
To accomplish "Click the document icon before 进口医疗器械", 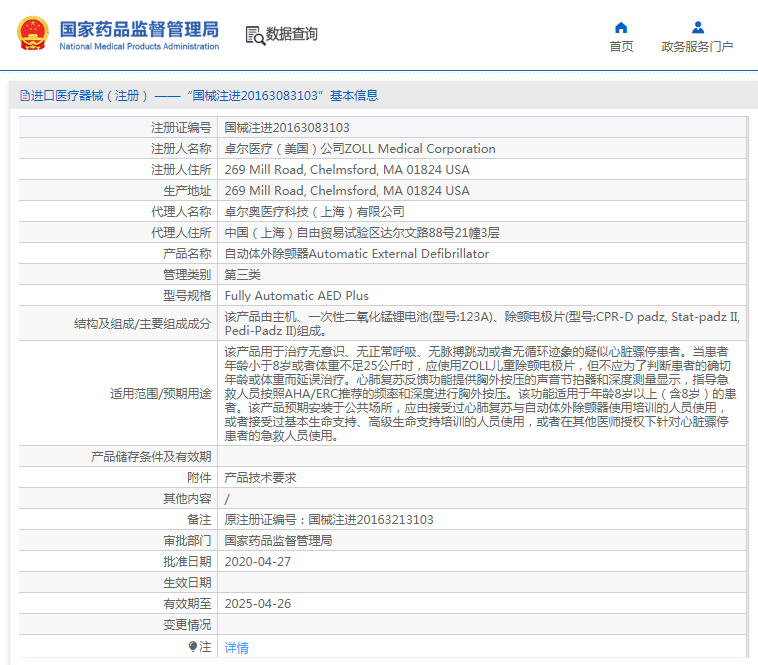I will (x=25, y=96).
